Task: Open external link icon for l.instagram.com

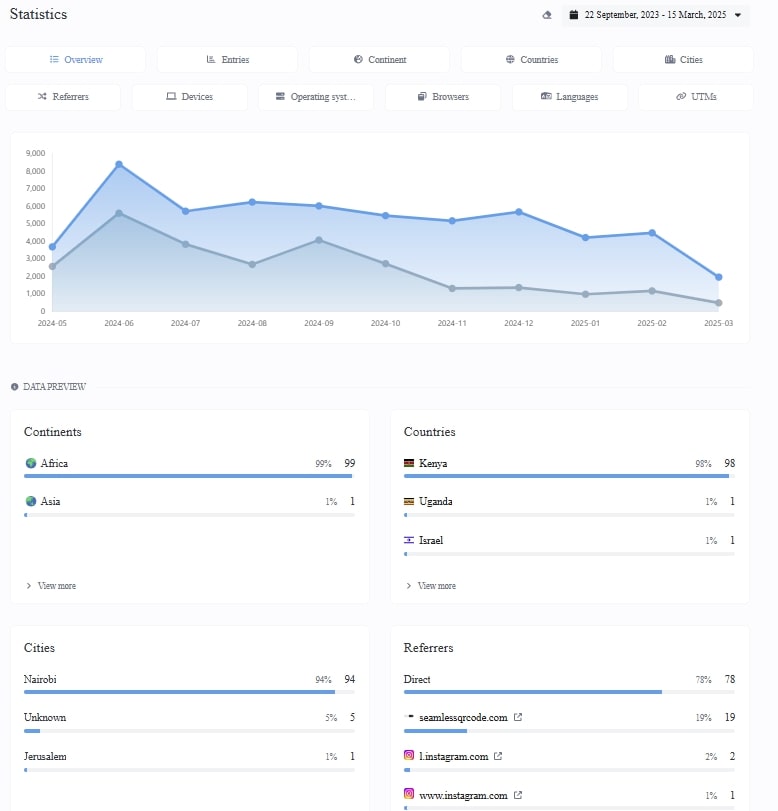Action: (498, 757)
